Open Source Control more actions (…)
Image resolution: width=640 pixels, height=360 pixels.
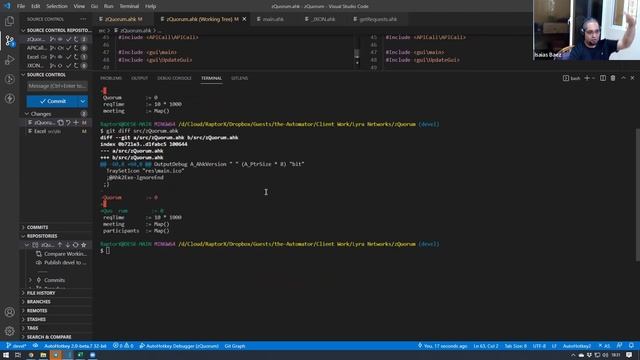tap(83, 19)
